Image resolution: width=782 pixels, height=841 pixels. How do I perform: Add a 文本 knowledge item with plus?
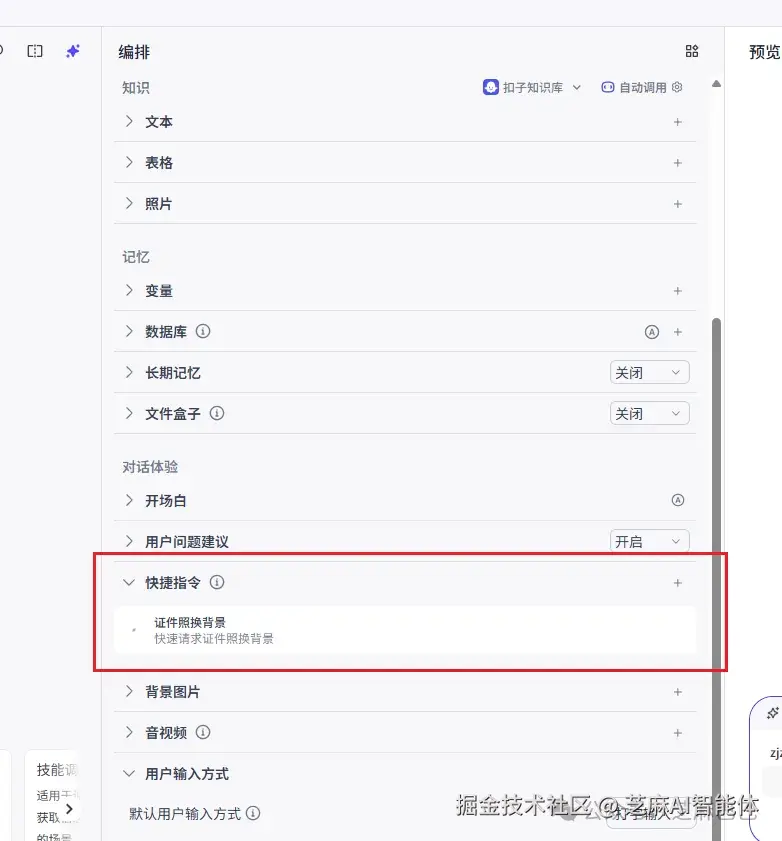click(x=677, y=122)
